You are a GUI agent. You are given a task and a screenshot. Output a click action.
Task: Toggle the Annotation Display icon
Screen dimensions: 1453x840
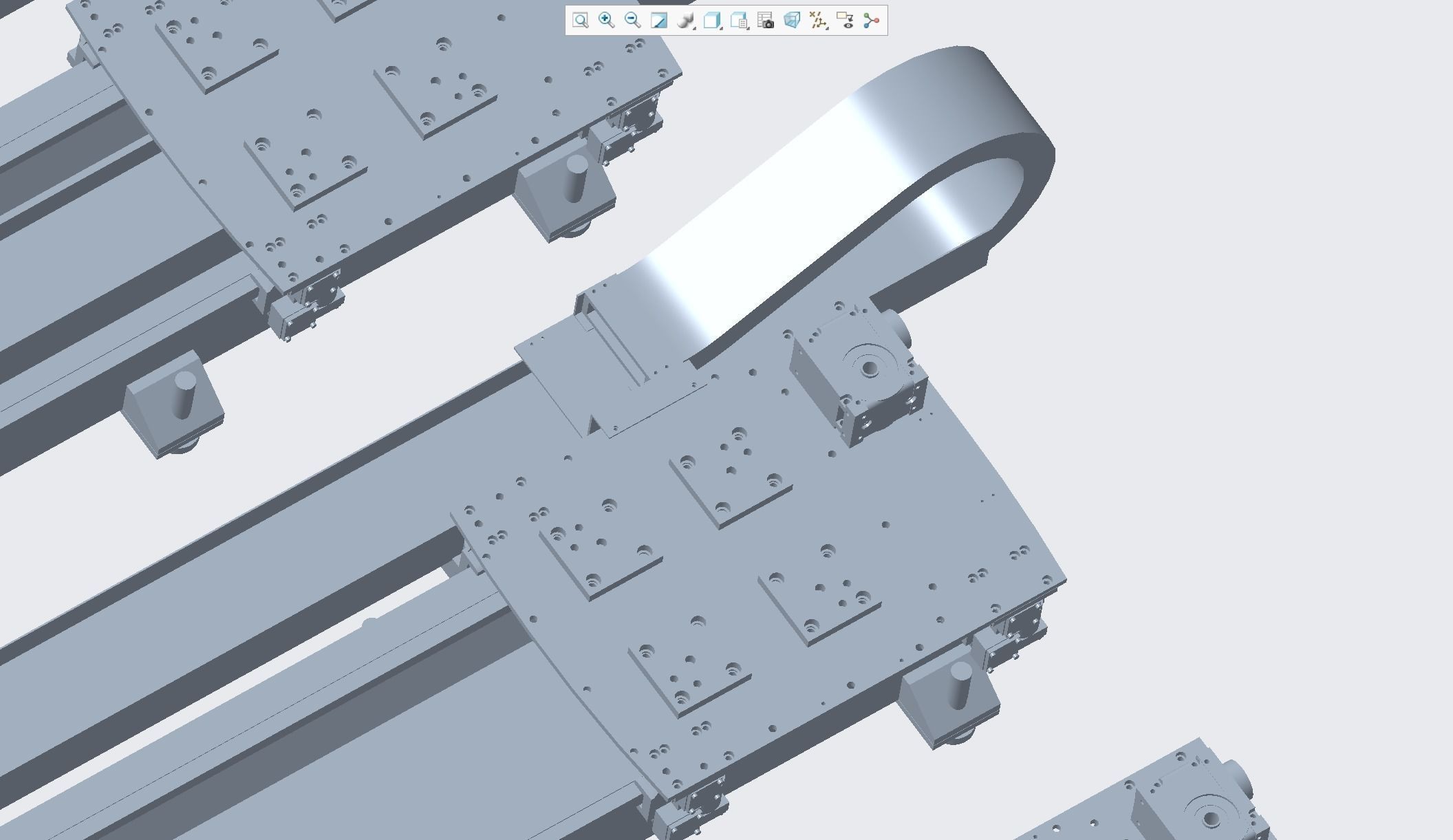pyautogui.click(x=845, y=21)
